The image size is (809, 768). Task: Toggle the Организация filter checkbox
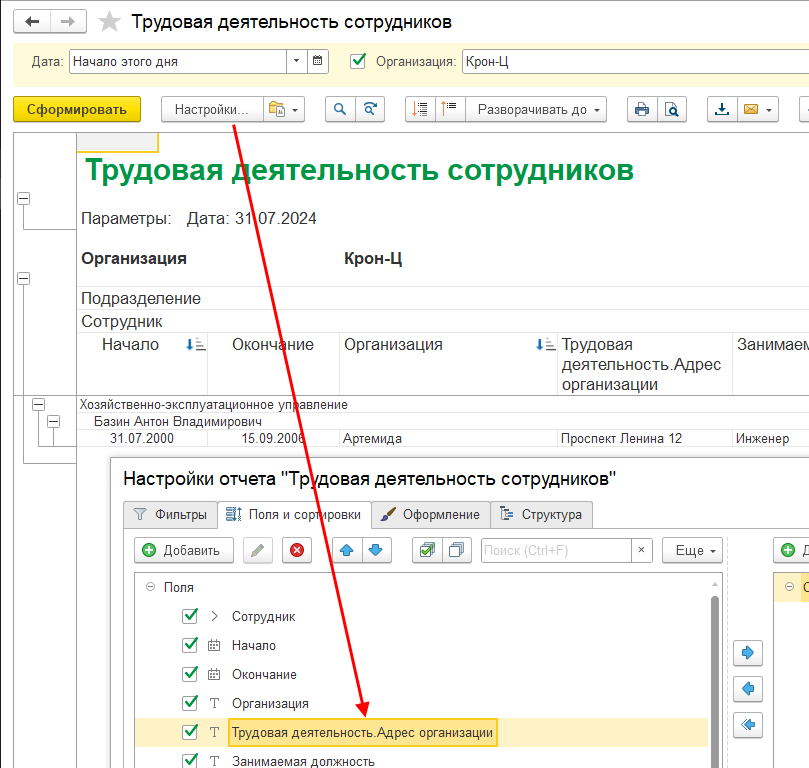pos(358,61)
